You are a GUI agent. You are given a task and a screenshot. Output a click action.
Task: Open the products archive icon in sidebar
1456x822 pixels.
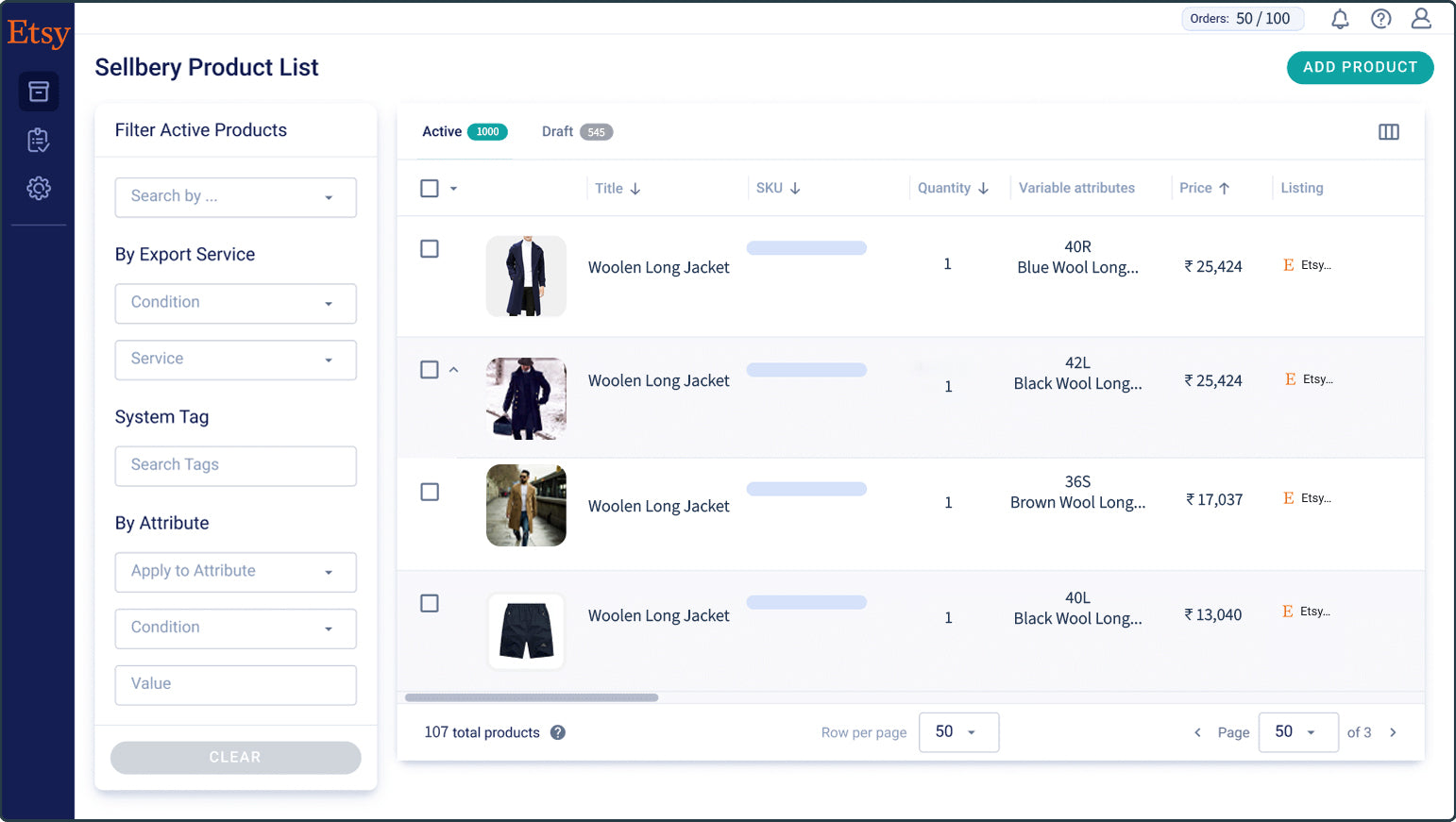click(x=39, y=92)
